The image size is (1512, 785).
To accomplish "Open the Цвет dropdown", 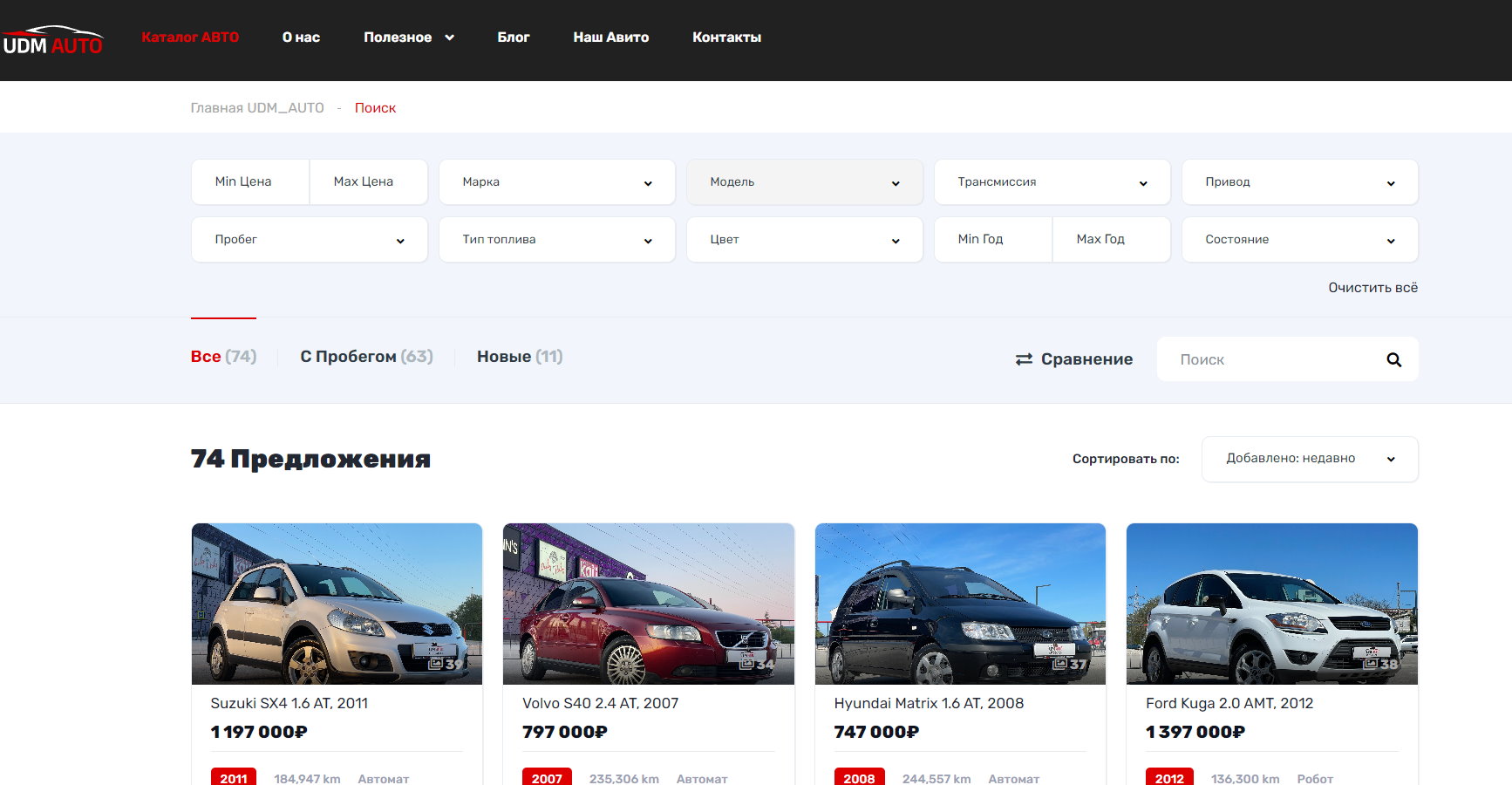I will [x=805, y=239].
